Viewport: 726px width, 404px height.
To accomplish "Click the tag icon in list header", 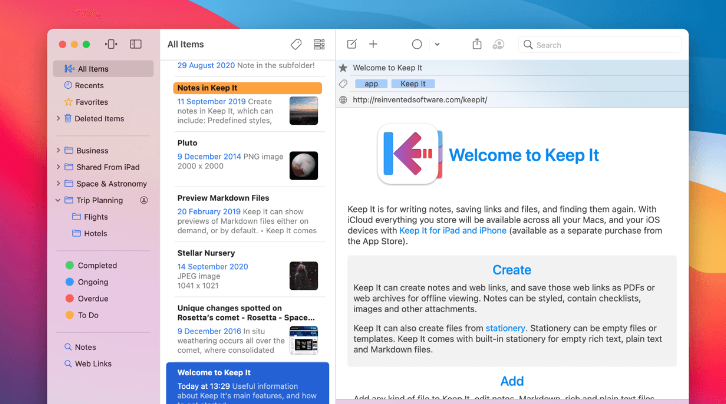I will pos(296,45).
